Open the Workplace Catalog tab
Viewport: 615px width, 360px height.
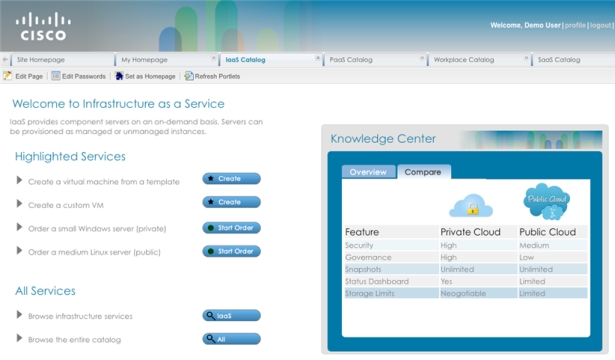click(x=464, y=60)
